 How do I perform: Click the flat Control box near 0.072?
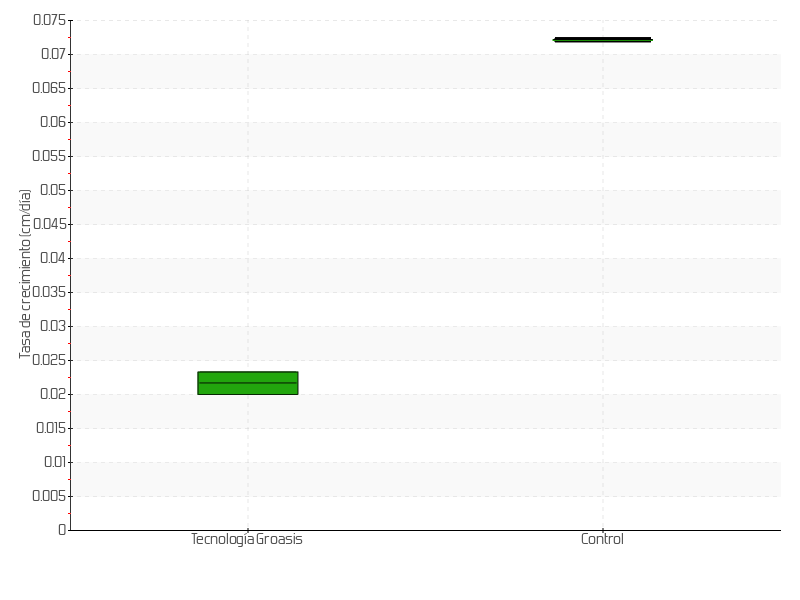(x=602, y=40)
